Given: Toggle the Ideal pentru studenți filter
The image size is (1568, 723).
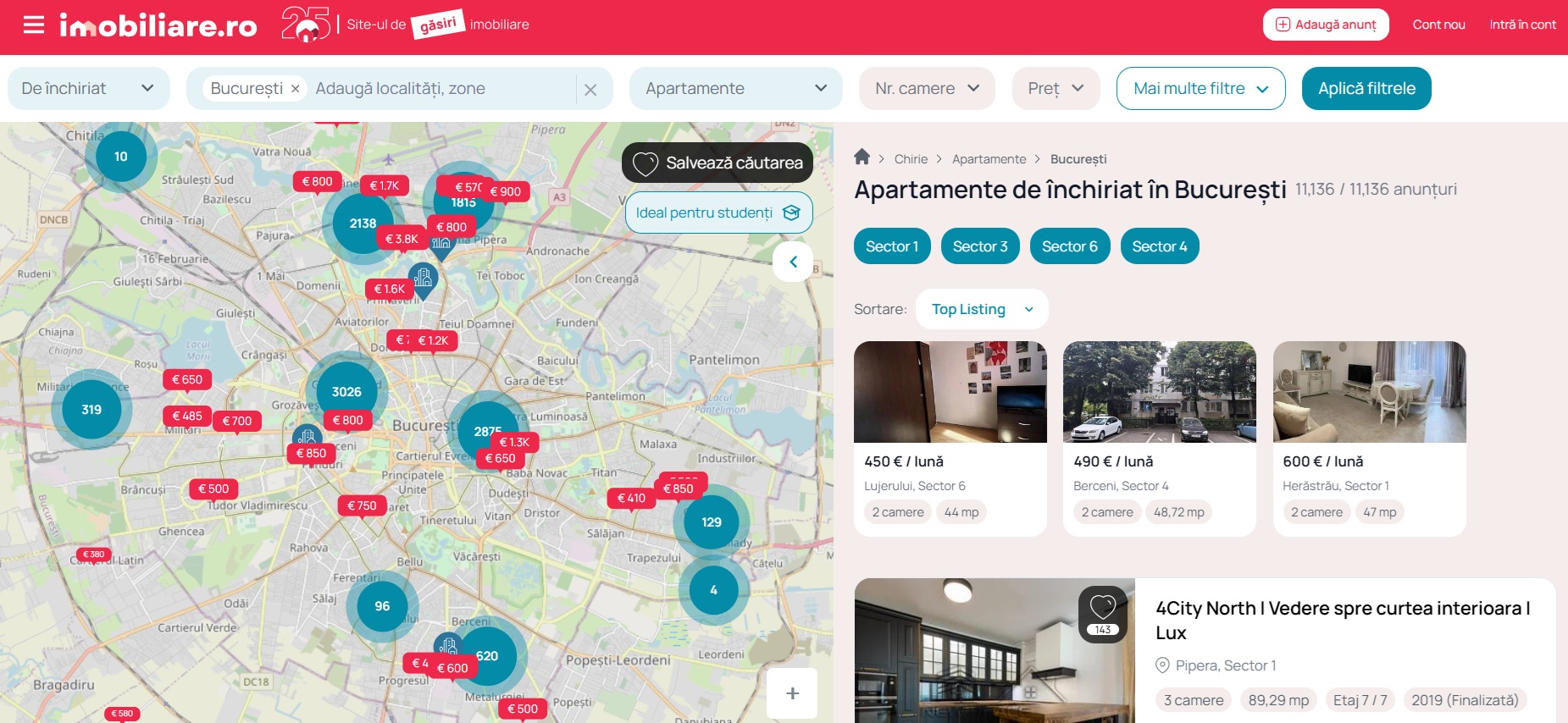Looking at the screenshot, I should pyautogui.click(x=718, y=212).
